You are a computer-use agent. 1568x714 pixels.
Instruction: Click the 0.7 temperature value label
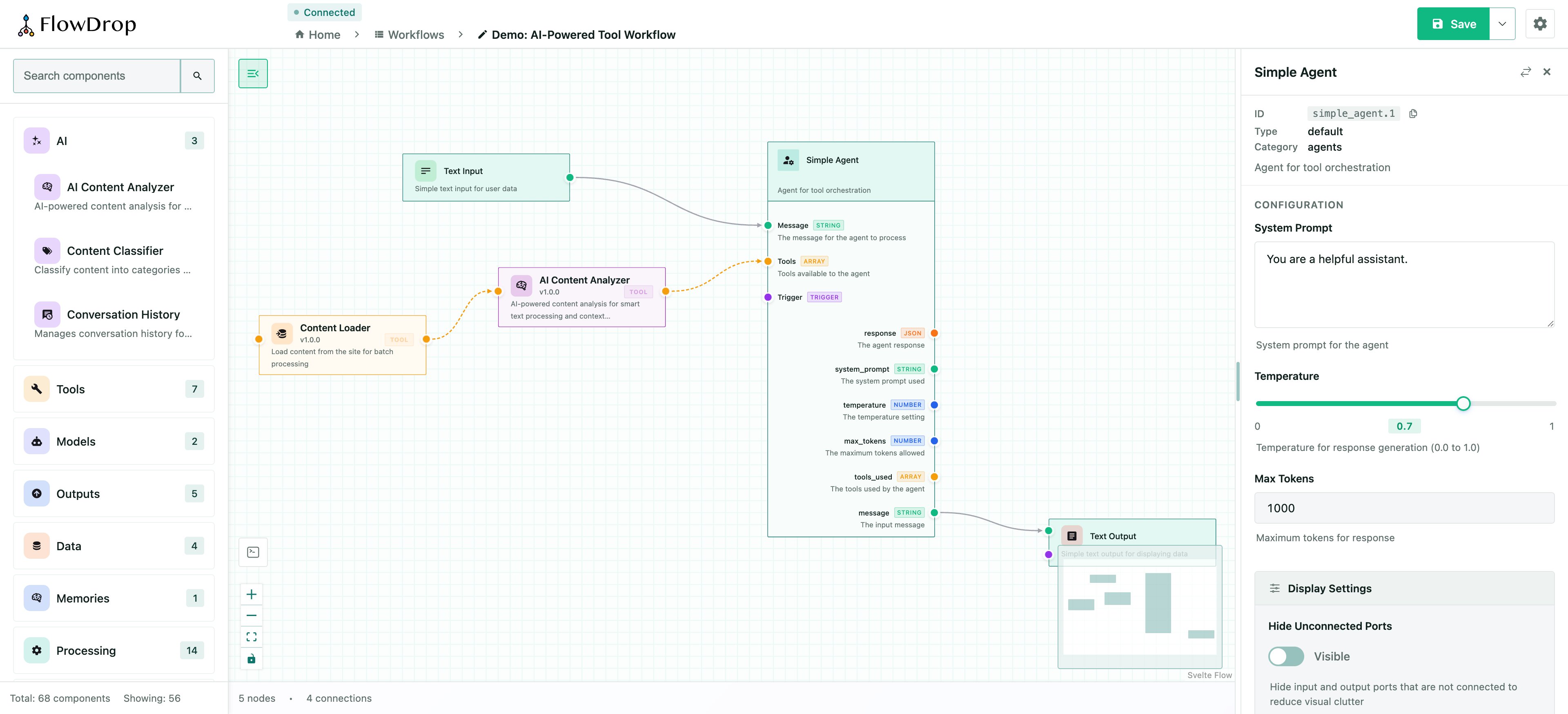click(x=1404, y=426)
